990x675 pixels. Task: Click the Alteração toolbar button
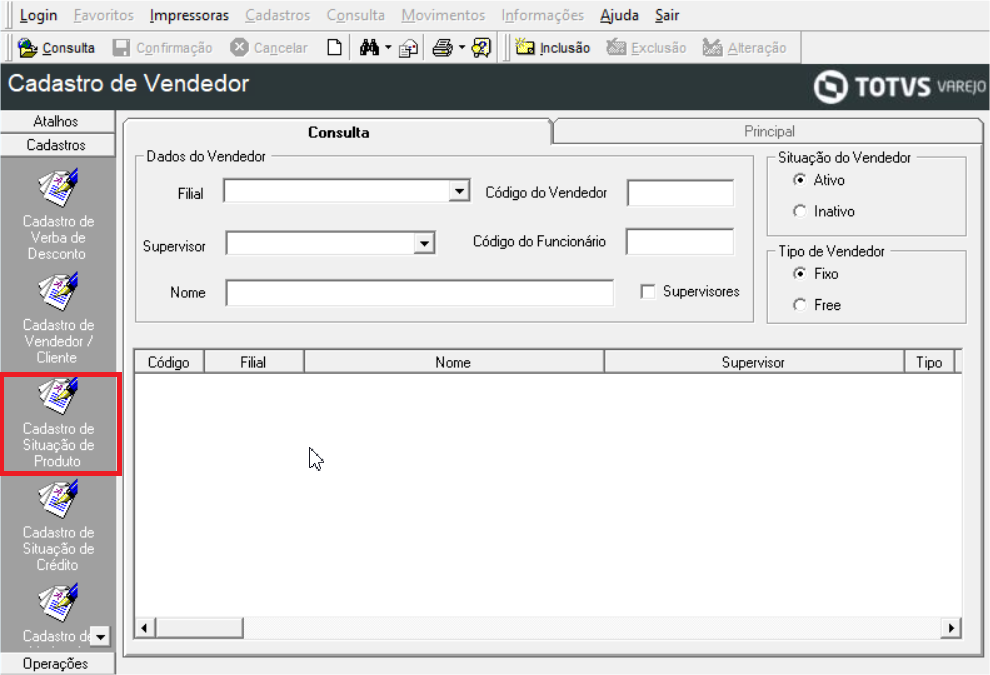click(x=744, y=48)
